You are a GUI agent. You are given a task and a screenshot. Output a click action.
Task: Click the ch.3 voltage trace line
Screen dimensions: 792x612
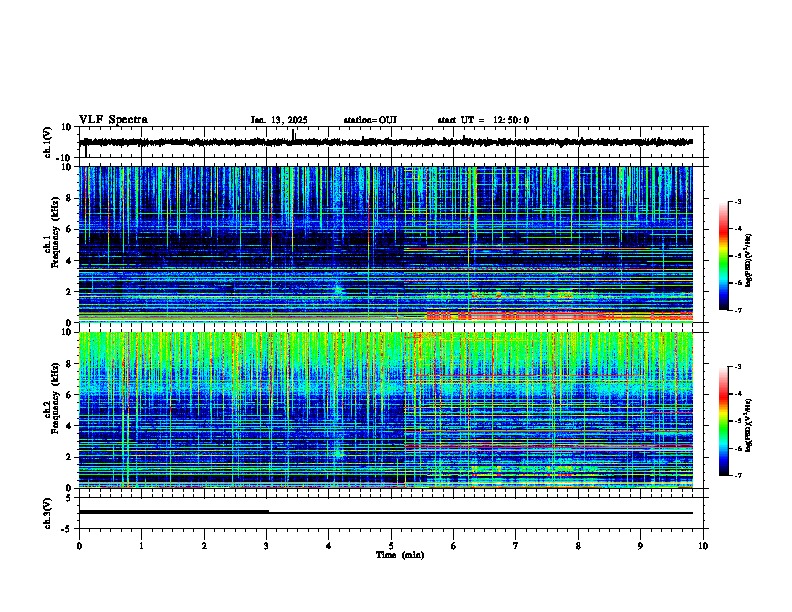[x=386, y=513]
